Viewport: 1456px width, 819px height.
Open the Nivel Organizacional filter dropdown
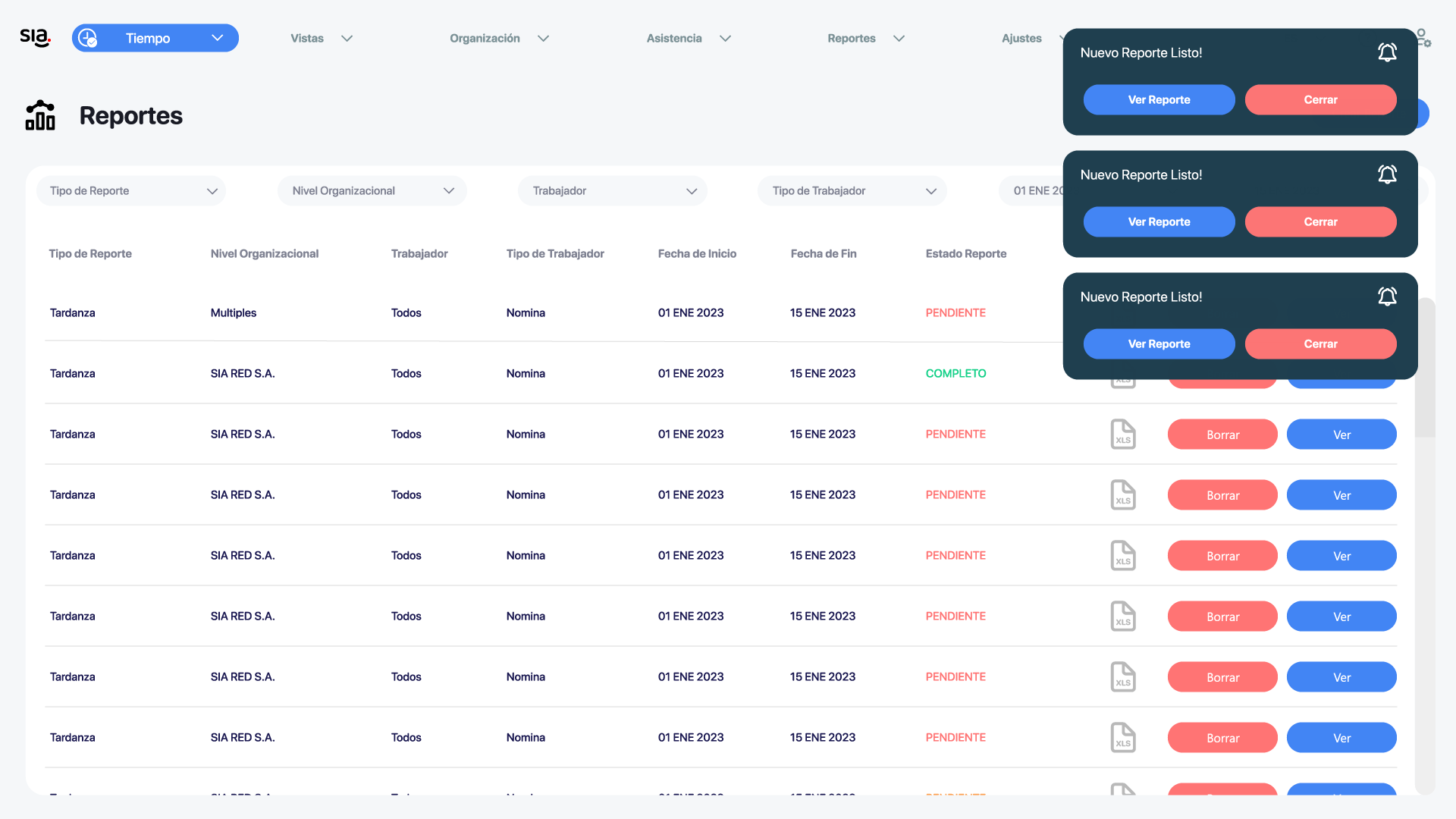372,191
